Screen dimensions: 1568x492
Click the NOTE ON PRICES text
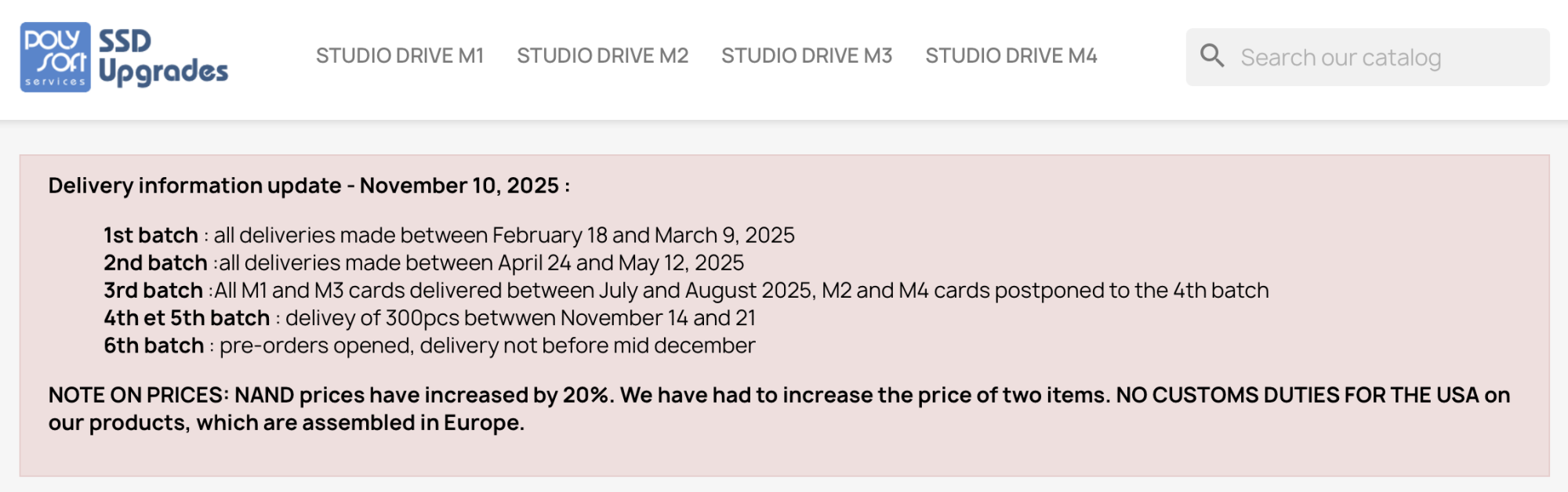point(138,395)
